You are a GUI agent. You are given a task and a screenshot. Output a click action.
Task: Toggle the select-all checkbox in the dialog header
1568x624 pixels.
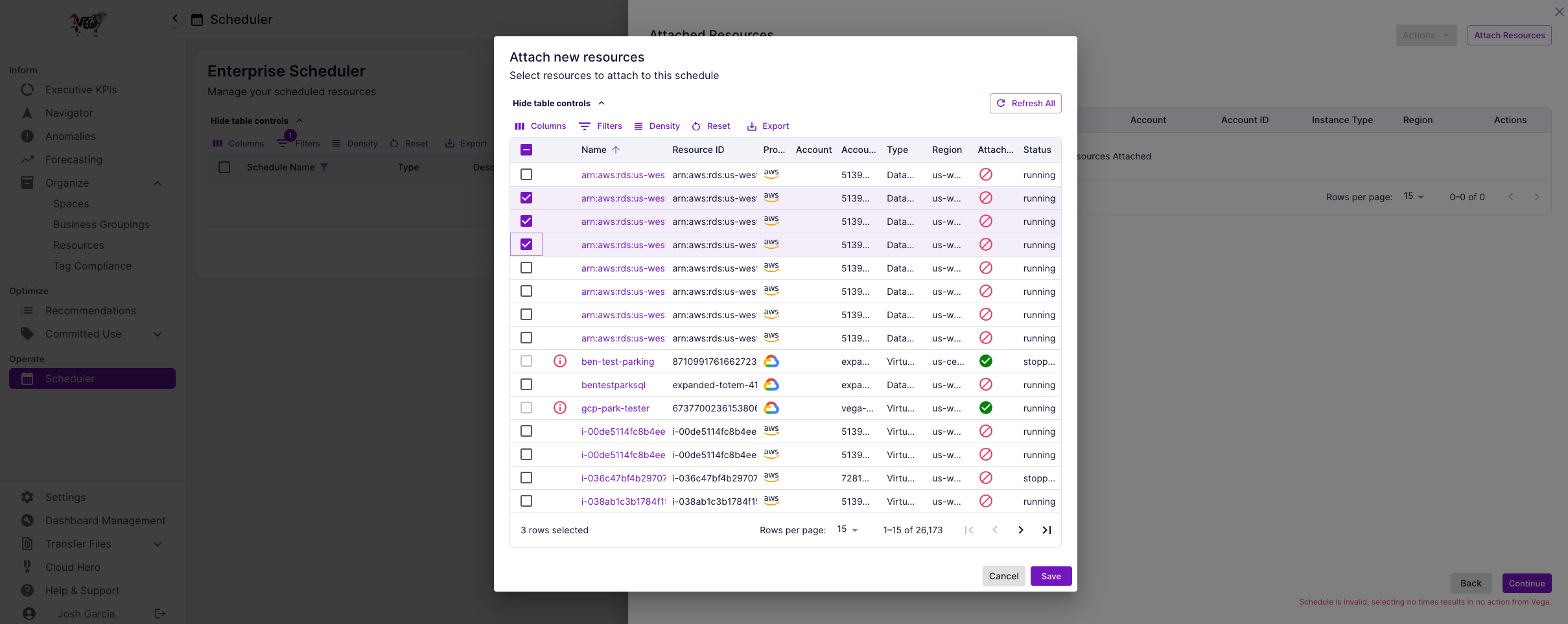click(x=526, y=150)
